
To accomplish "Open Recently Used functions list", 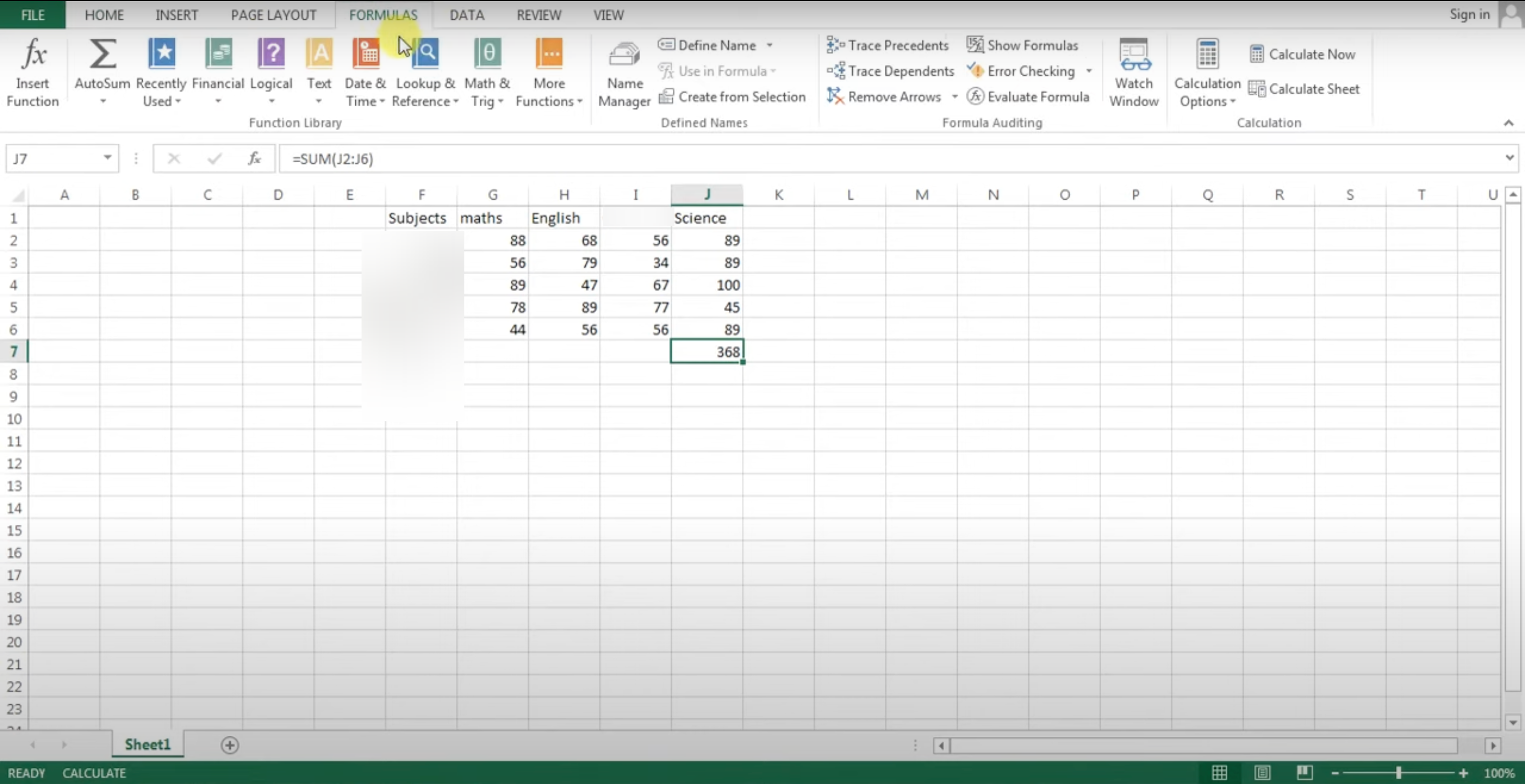I will pyautogui.click(x=161, y=72).
